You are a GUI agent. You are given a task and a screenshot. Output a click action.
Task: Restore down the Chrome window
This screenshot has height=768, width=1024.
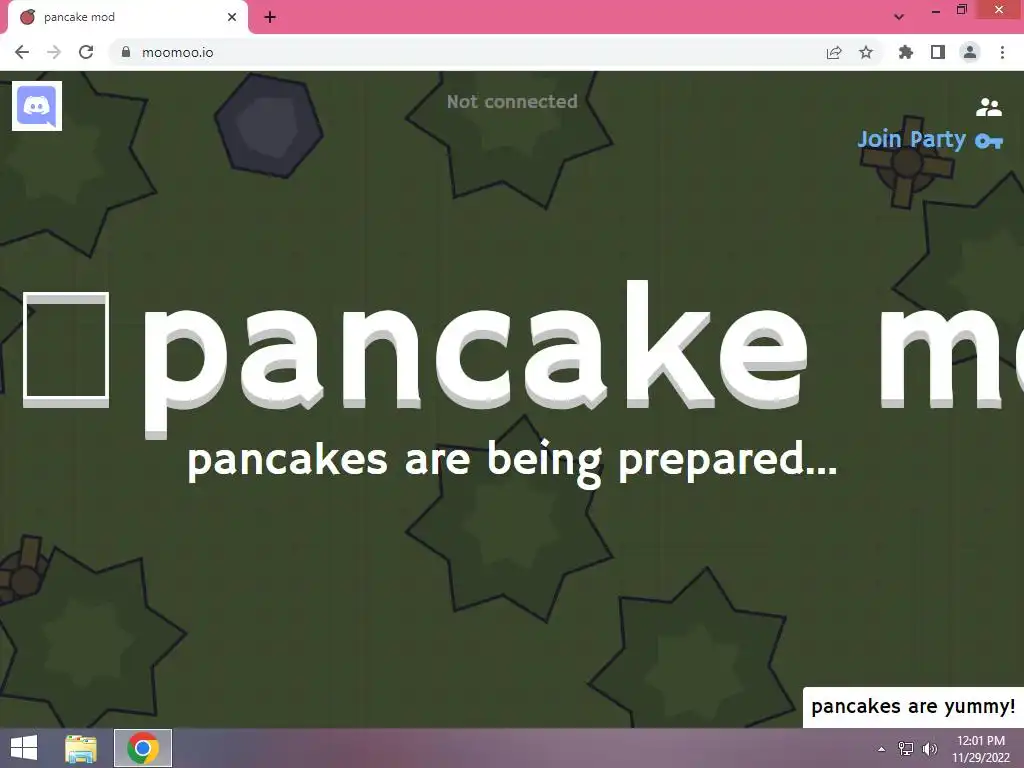pos(961,10)
